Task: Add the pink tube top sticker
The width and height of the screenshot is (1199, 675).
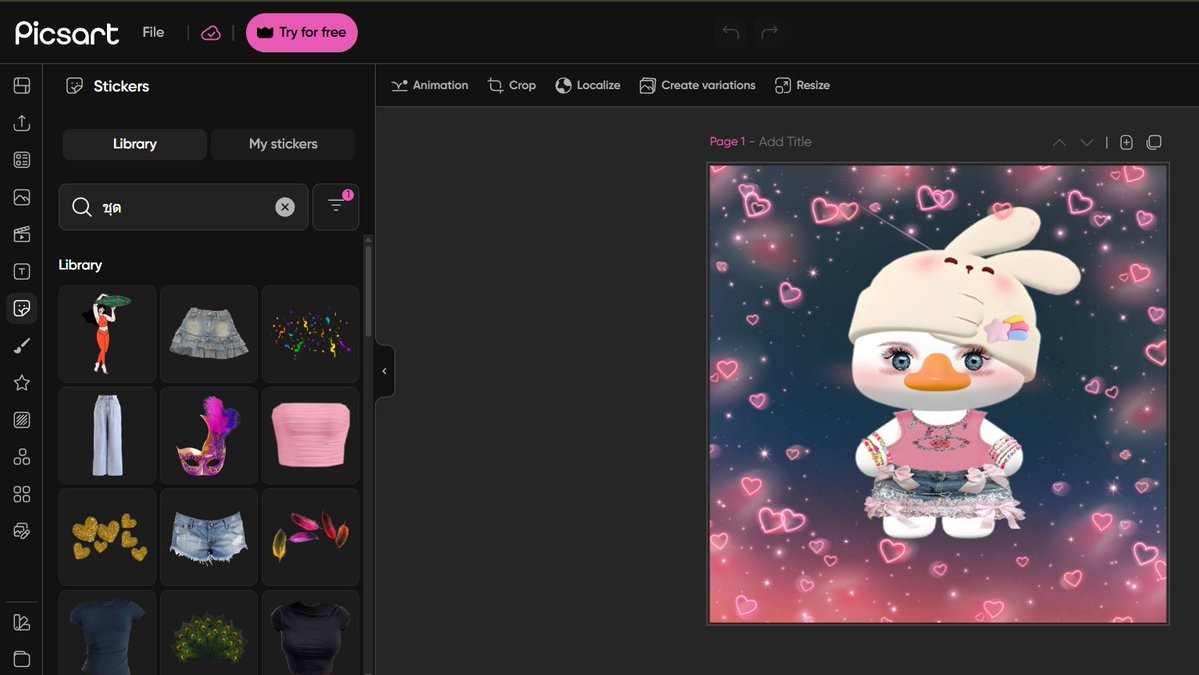Action: 310,435
